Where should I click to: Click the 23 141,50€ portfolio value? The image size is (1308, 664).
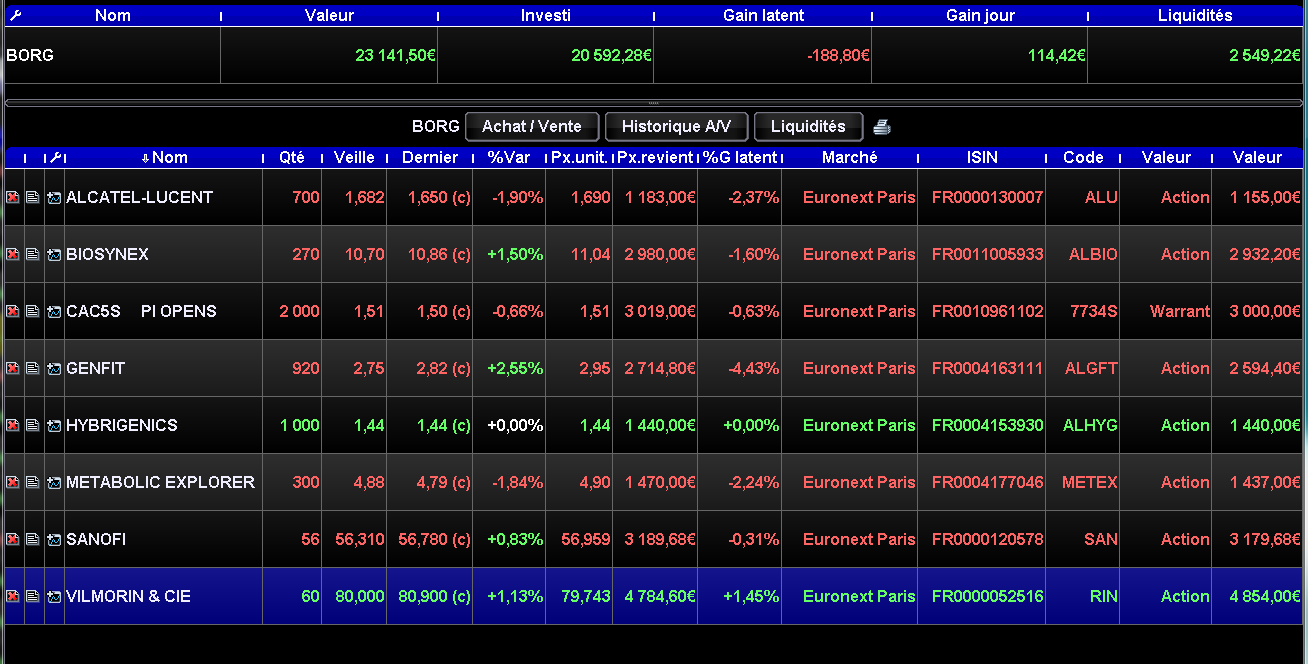coord(395,56)
